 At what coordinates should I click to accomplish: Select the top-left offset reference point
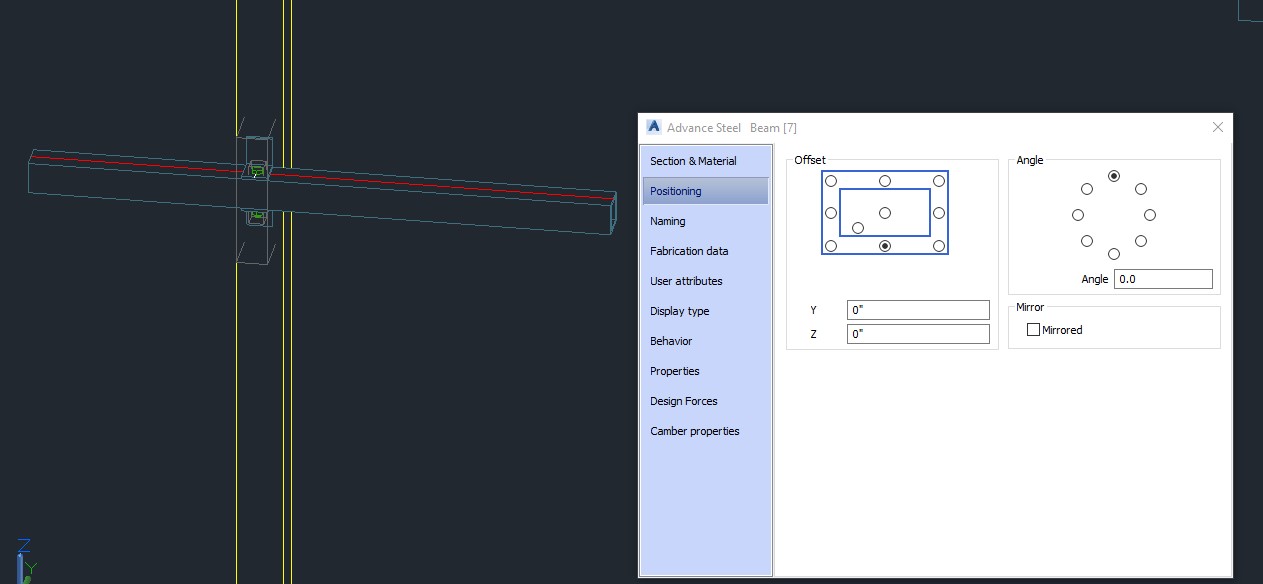point(831,181)
